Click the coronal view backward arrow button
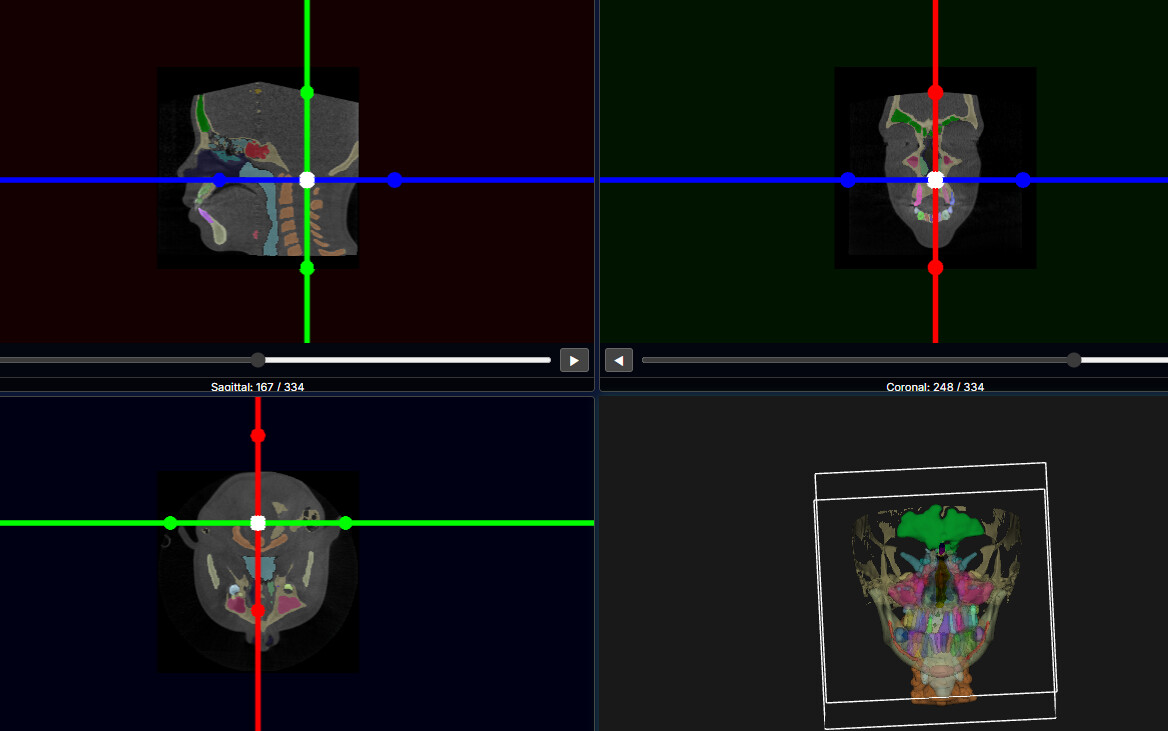This screenshot has height=731, width=1168. click(x=619, y=361)
